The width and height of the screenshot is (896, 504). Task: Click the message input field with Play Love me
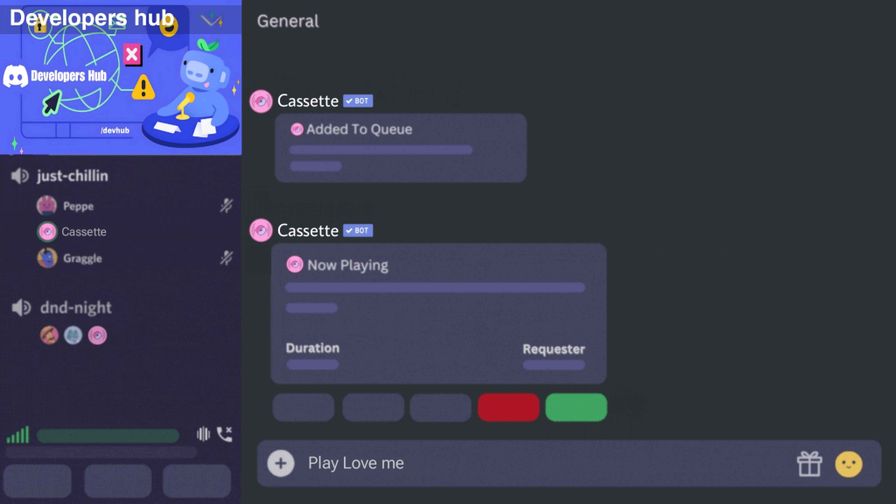click(569, 463)
